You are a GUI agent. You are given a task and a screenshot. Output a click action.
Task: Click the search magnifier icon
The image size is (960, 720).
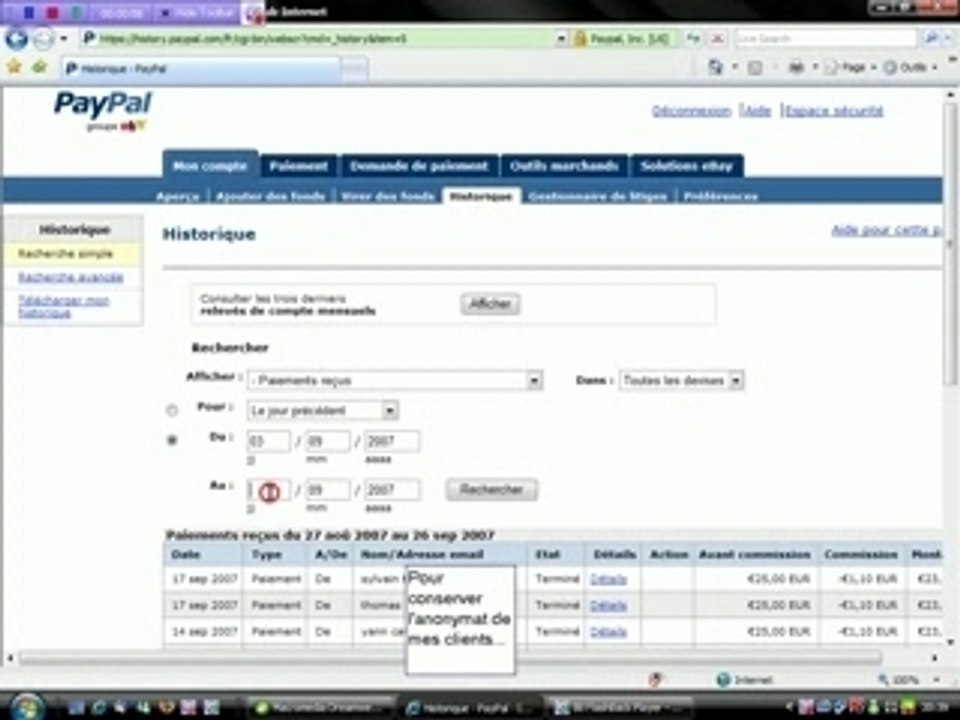[x=931, y=39]
